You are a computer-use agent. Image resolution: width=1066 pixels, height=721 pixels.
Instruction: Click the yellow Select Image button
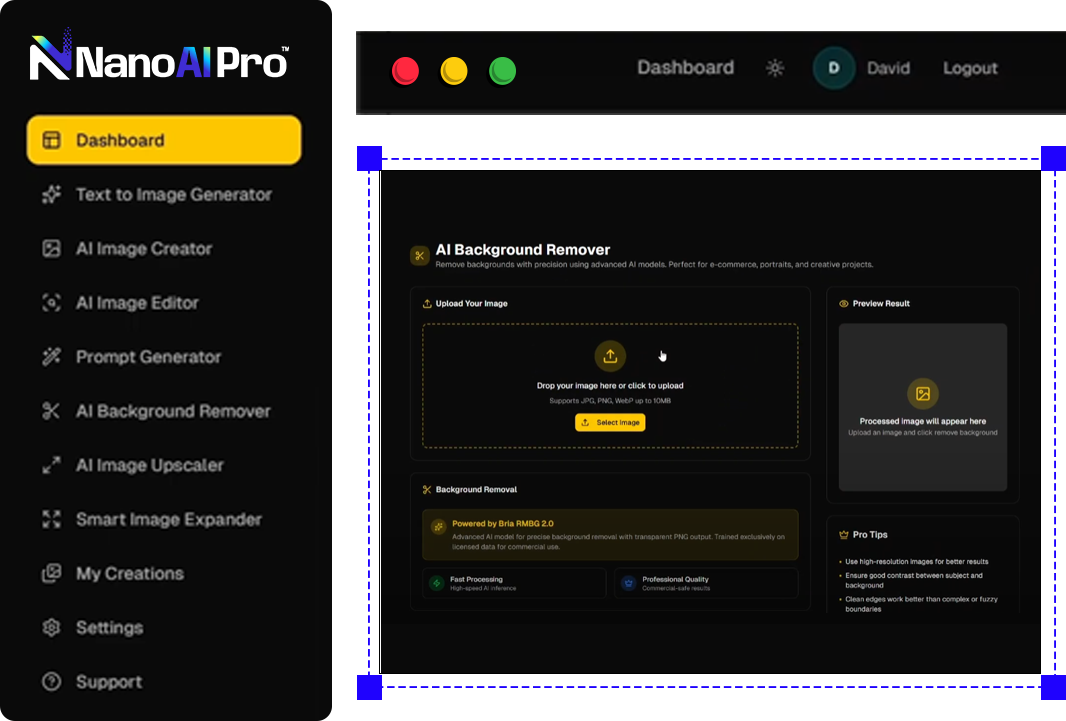point(610,423)
